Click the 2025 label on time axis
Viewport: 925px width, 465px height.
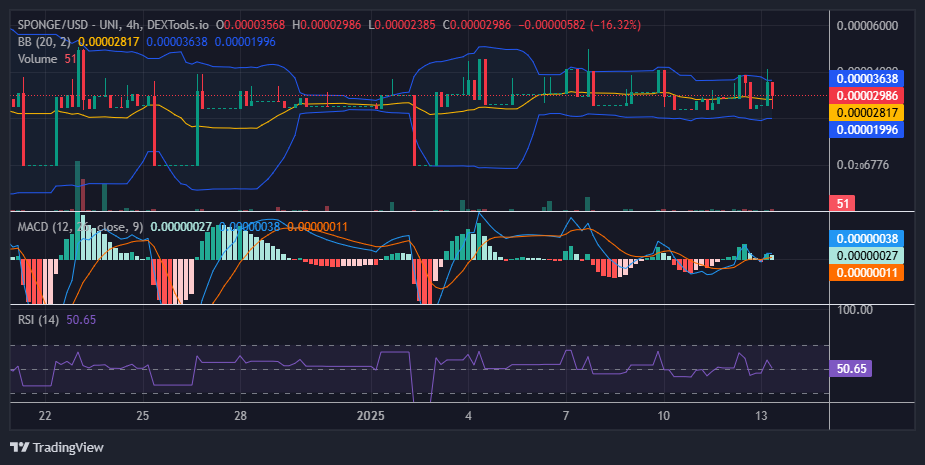coord(370,415)
